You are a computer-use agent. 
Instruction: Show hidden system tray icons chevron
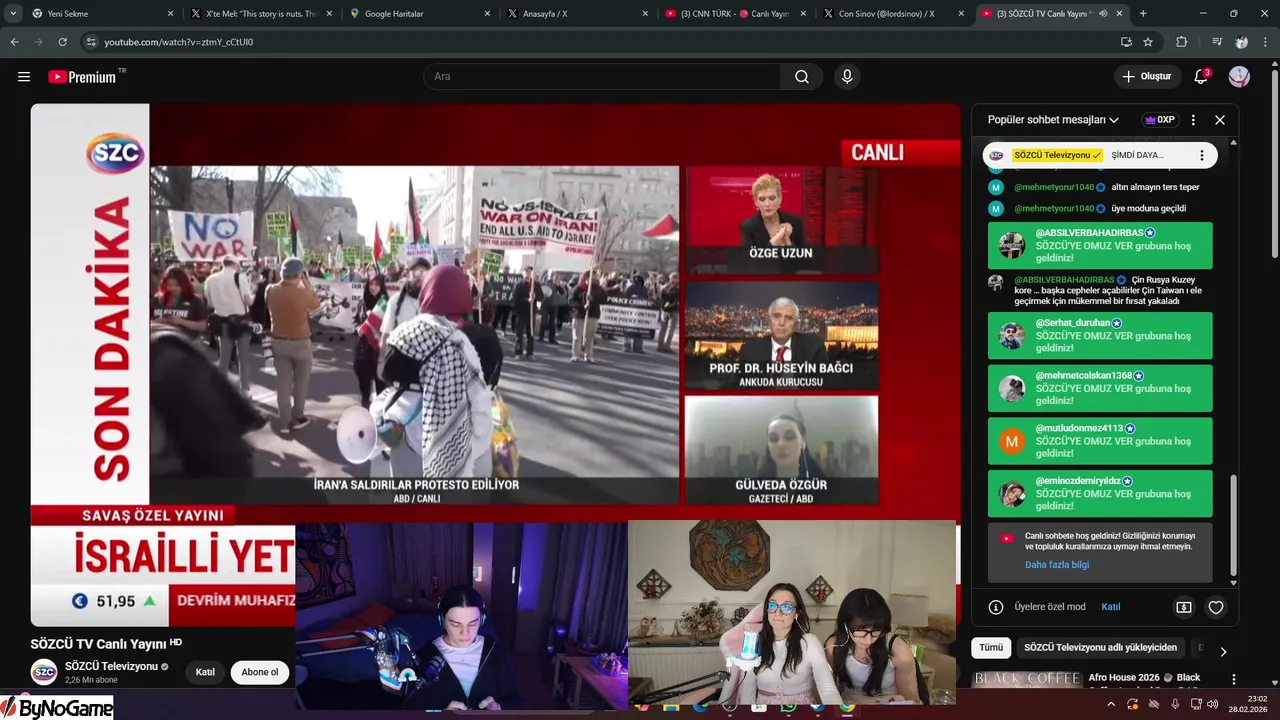pyautogui.click(x=1110, y=705)
